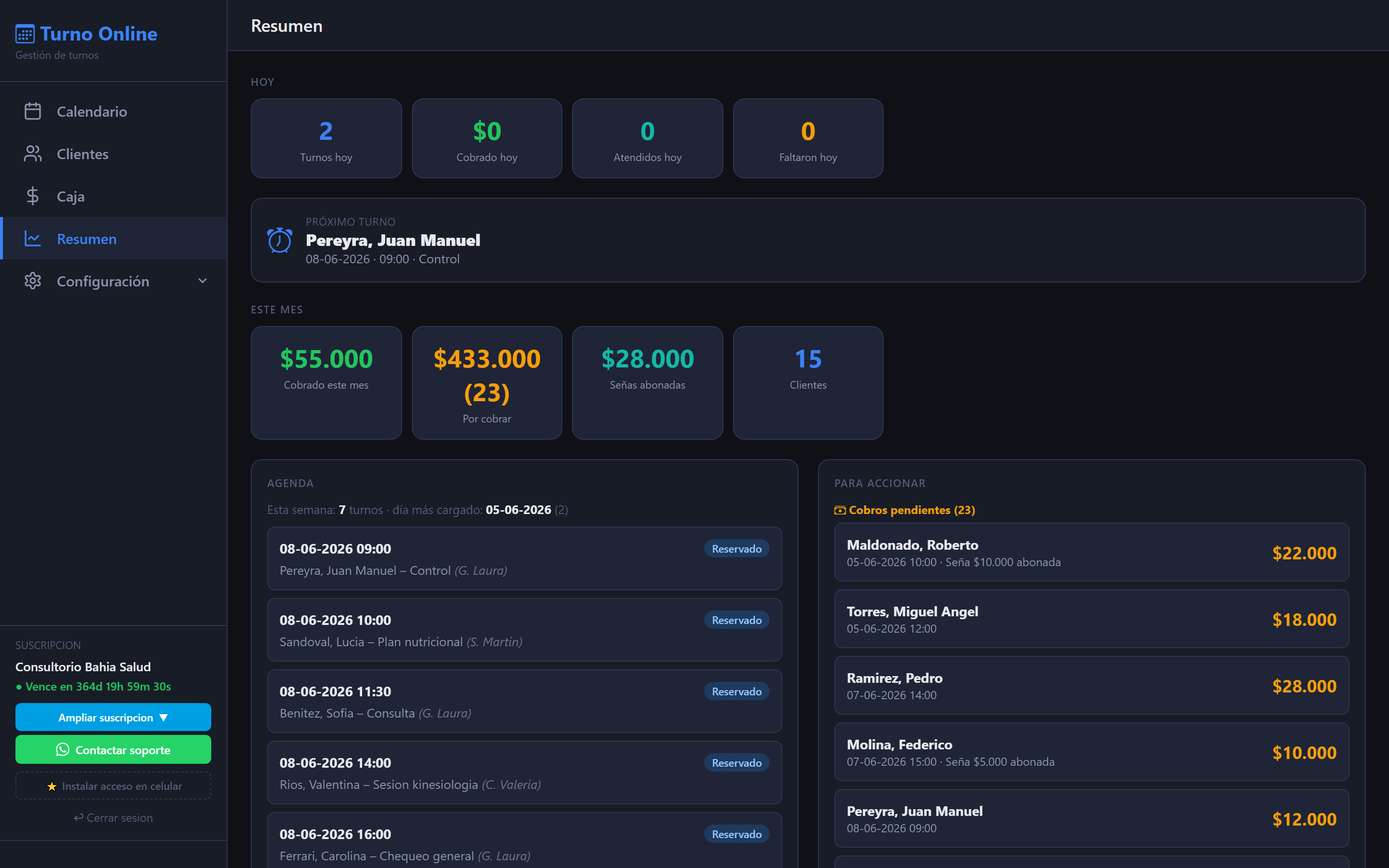The height and width of the screenshot is (868, 1389).
Task: Click the 15 Clientes card
Action: [808, 383]
